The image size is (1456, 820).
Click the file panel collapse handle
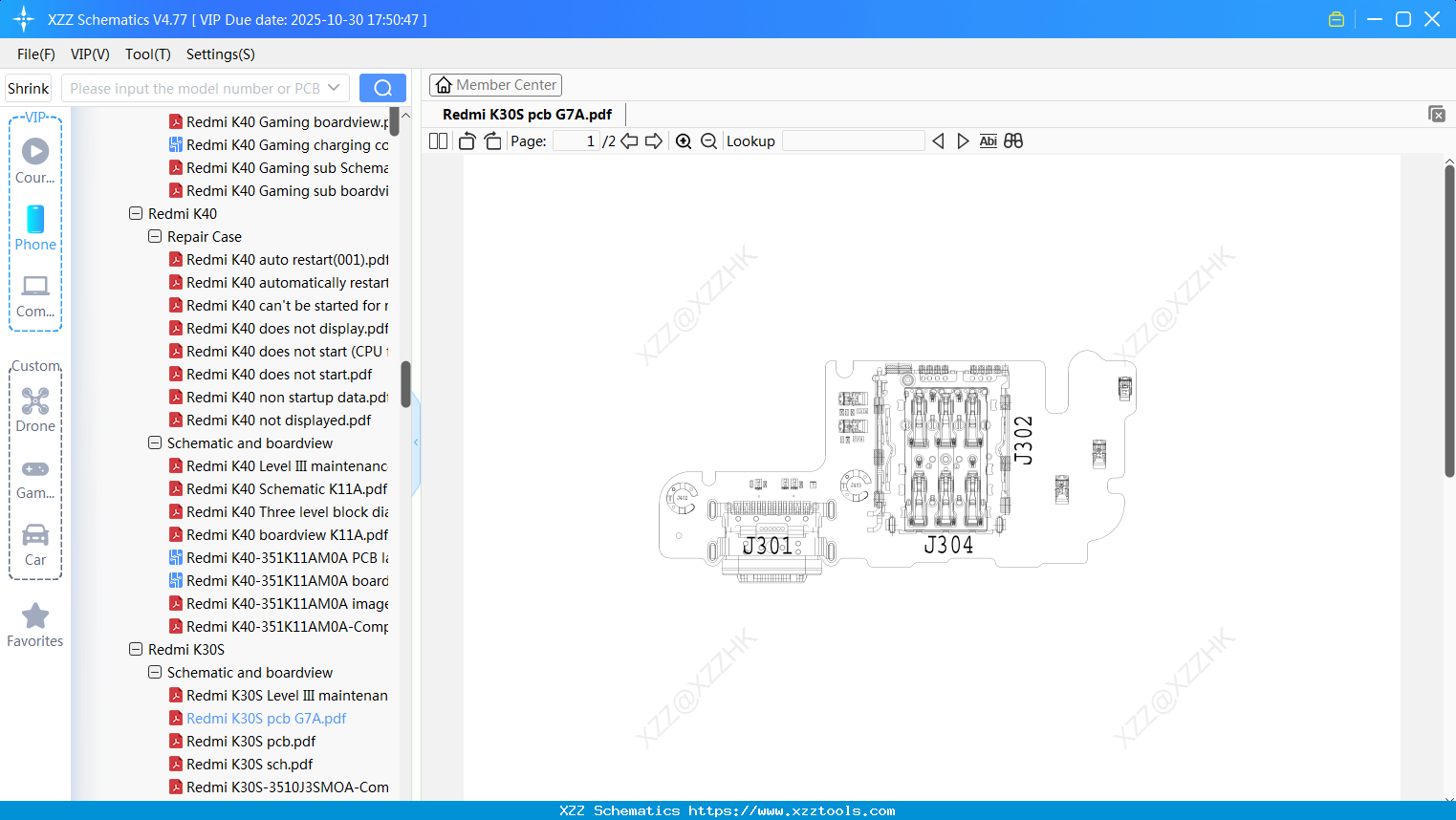tap(416, 442)
